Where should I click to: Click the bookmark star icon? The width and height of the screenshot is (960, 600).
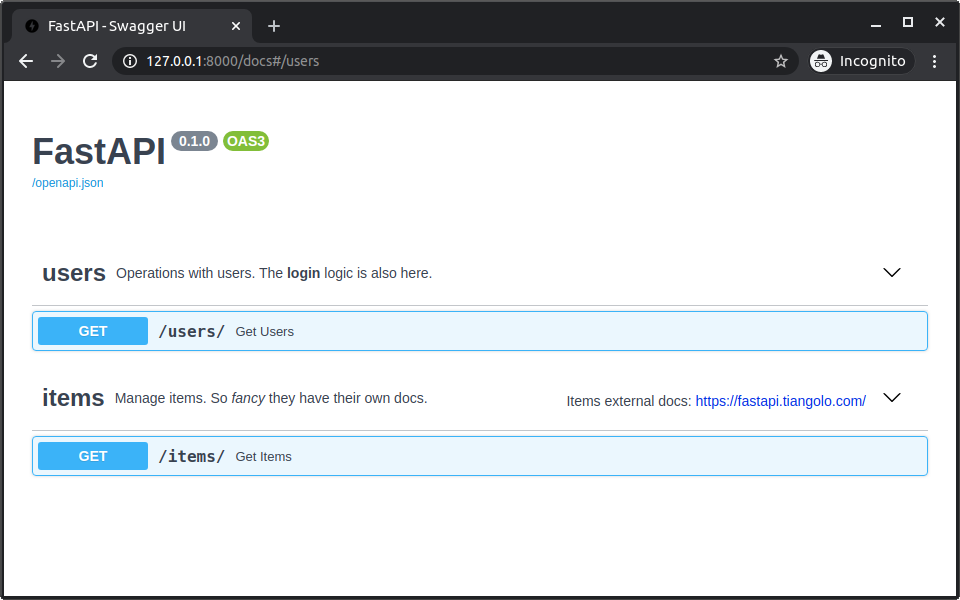tap(781, 61)
